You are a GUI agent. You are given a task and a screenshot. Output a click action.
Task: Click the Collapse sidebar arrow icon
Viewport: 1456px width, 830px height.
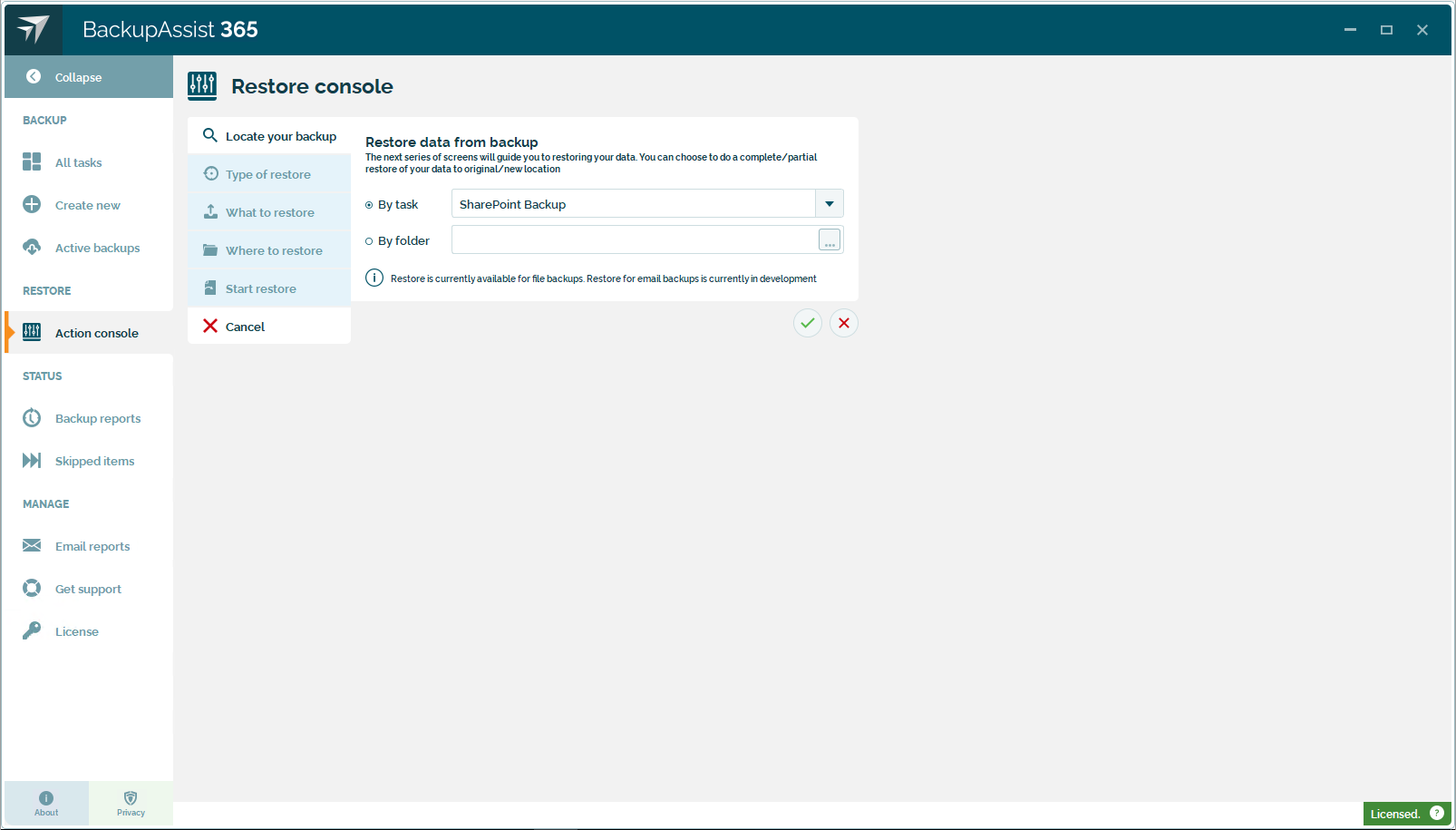[34, 77]
